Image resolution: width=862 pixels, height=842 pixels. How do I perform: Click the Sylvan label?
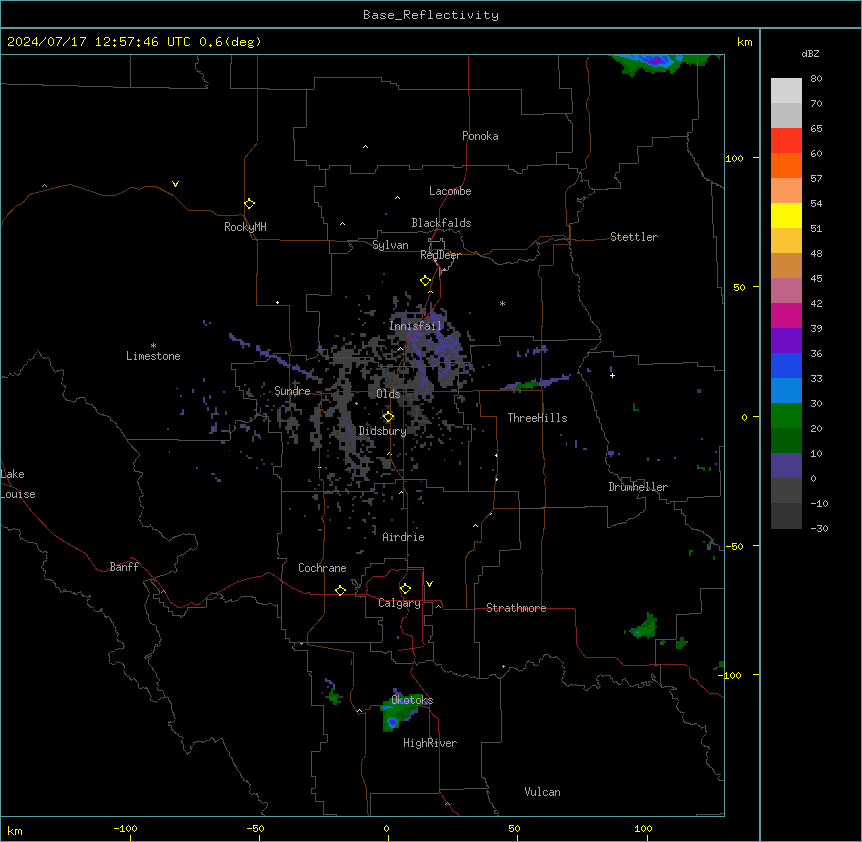tap(390, 245)
